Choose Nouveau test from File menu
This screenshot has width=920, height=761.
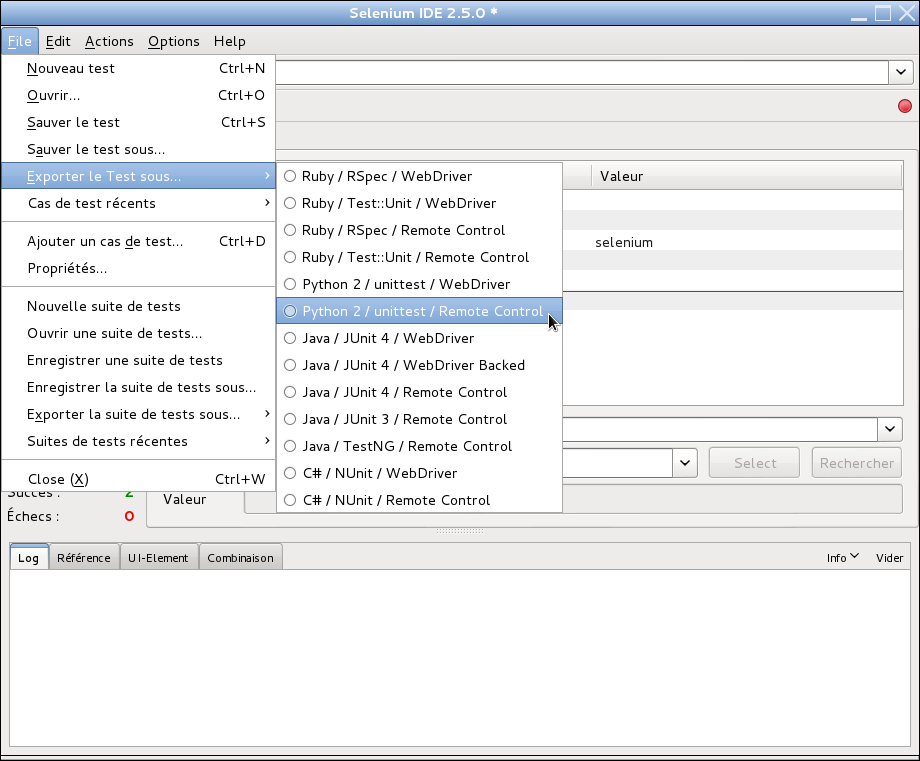coord(138,68)
